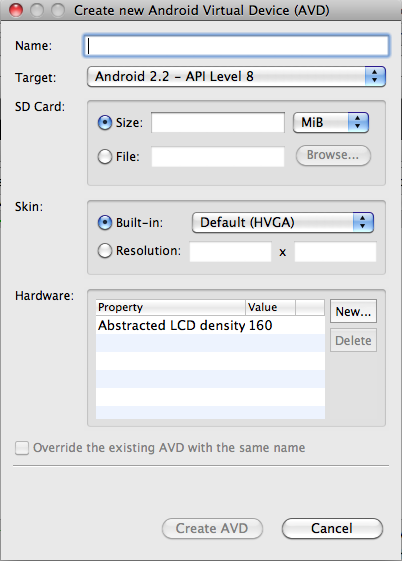The width and height of the screenshot is (402, 561).
Task: Toggle Override the existing AVD checkbox
Action: click(22, 448)
